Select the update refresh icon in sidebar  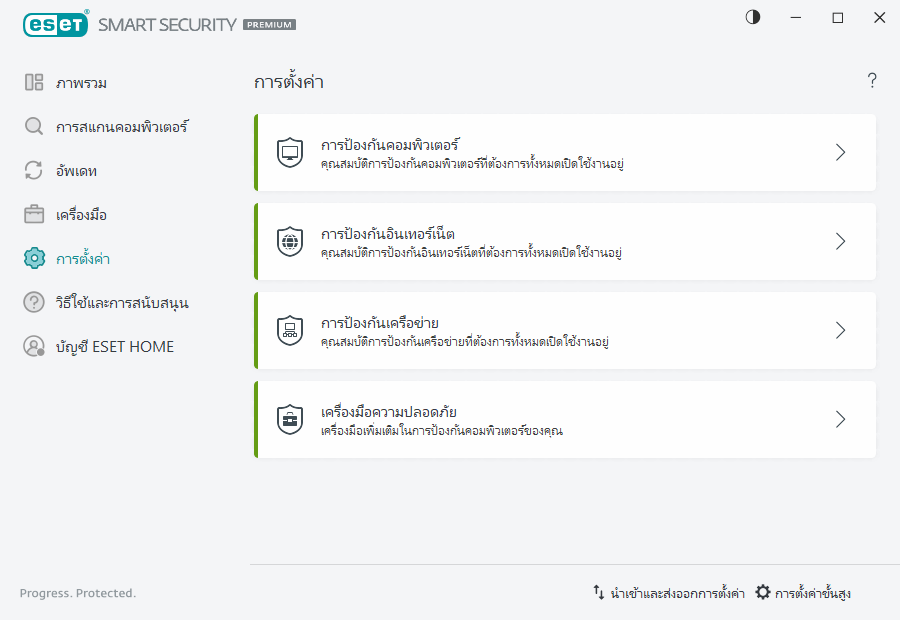tap(35, 170)
